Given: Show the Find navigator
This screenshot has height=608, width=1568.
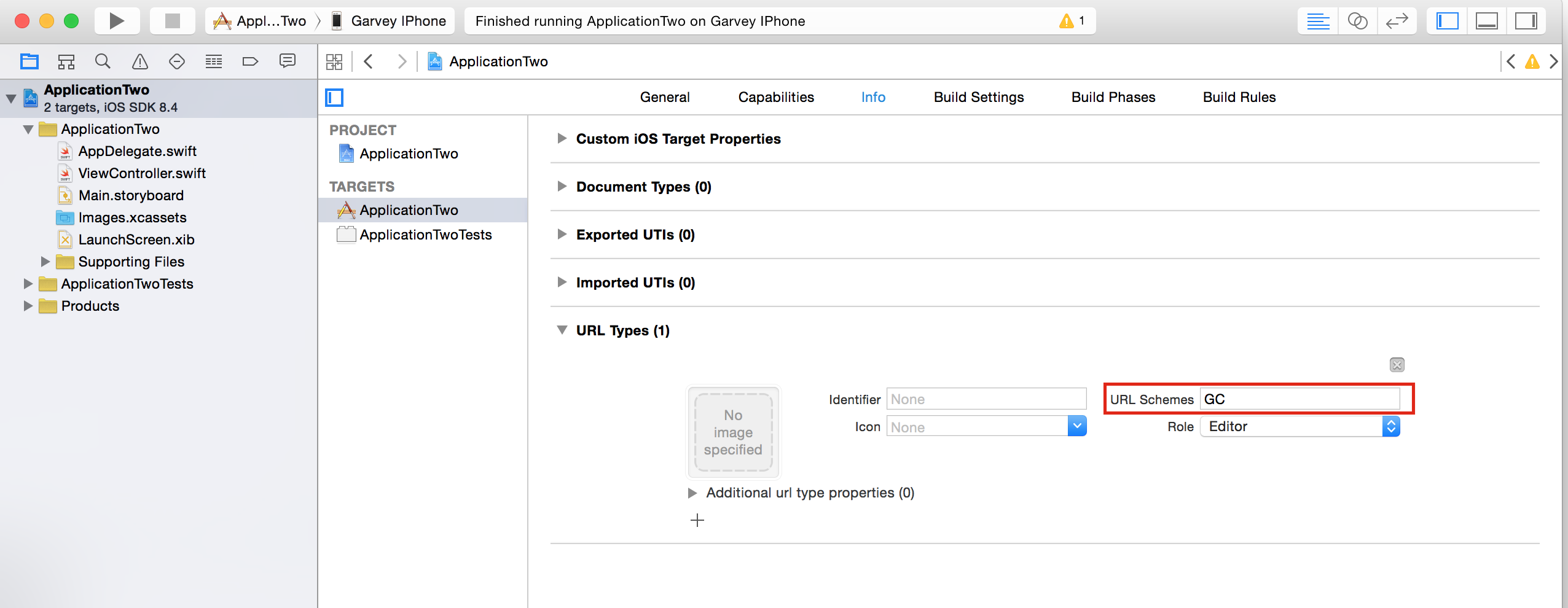Looking at the screenshot, I should (103, 61).
